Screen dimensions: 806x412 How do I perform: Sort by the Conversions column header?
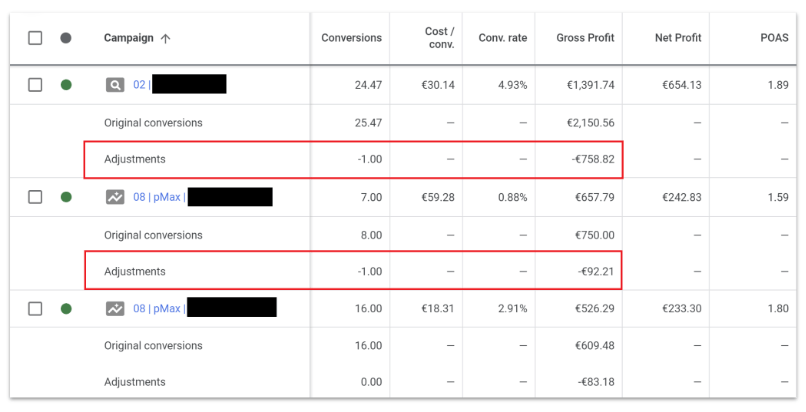click(x=352, y=38)
